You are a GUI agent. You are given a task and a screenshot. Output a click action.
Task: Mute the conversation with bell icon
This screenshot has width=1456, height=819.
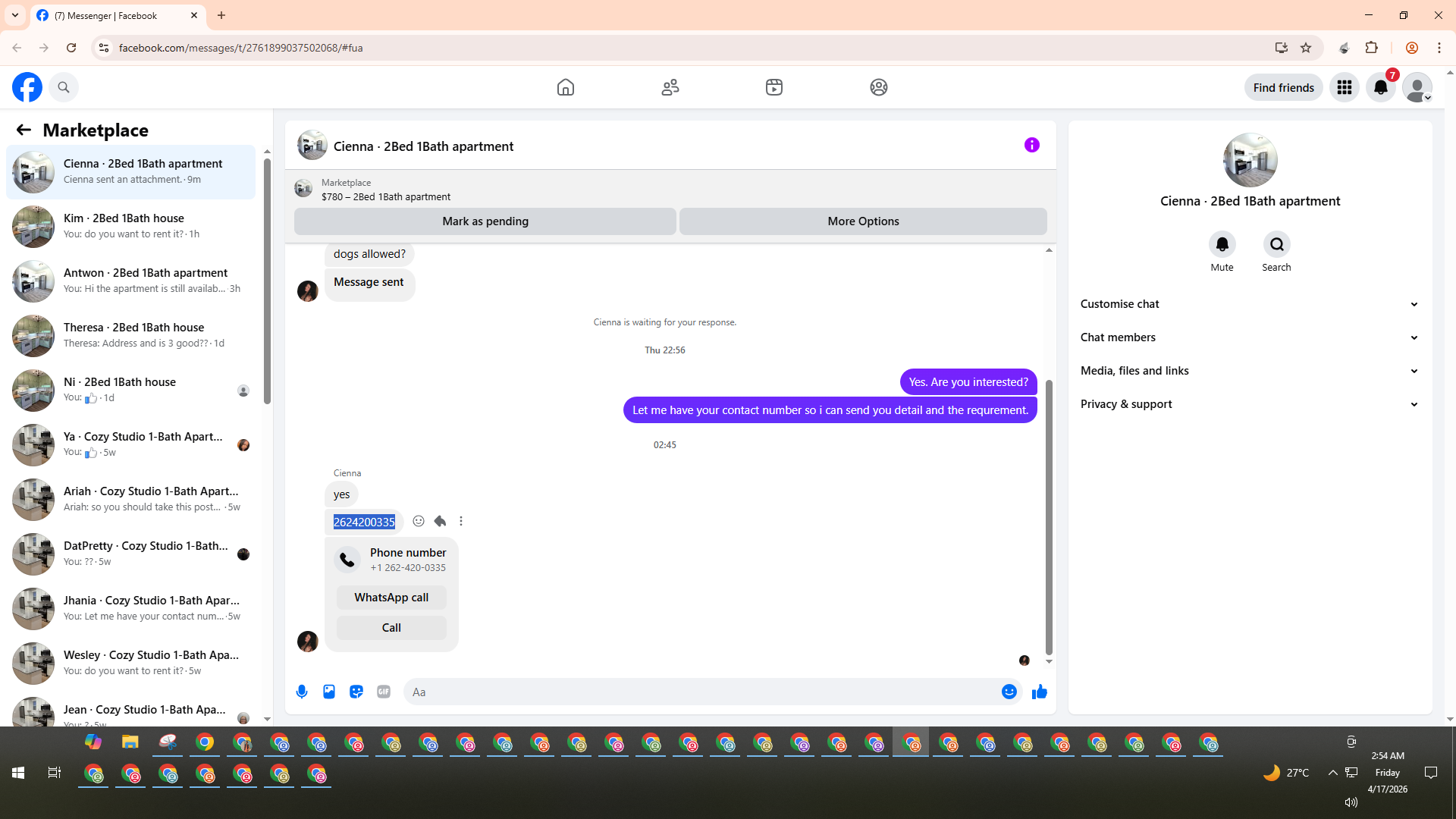pos(1222,244)
